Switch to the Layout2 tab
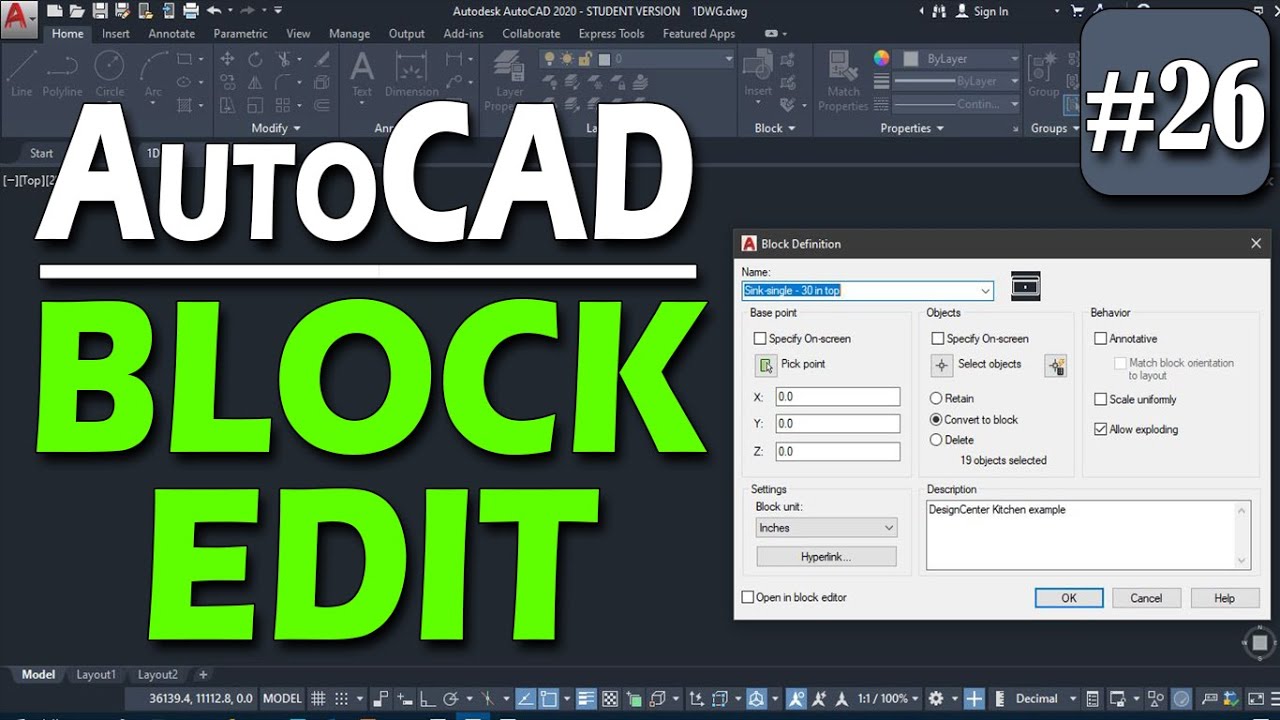Image resolution: width=1280 pixels, height=720 pixels. 158,675
